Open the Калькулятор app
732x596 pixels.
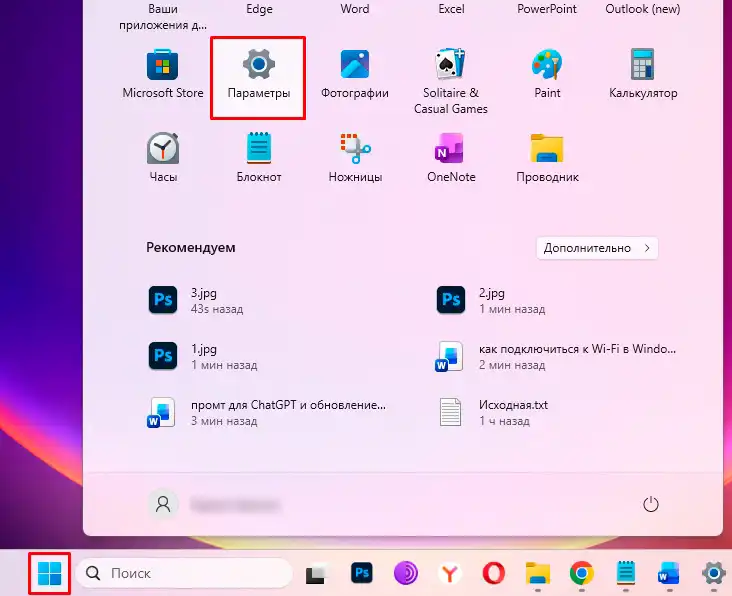(x=643, y=74)
